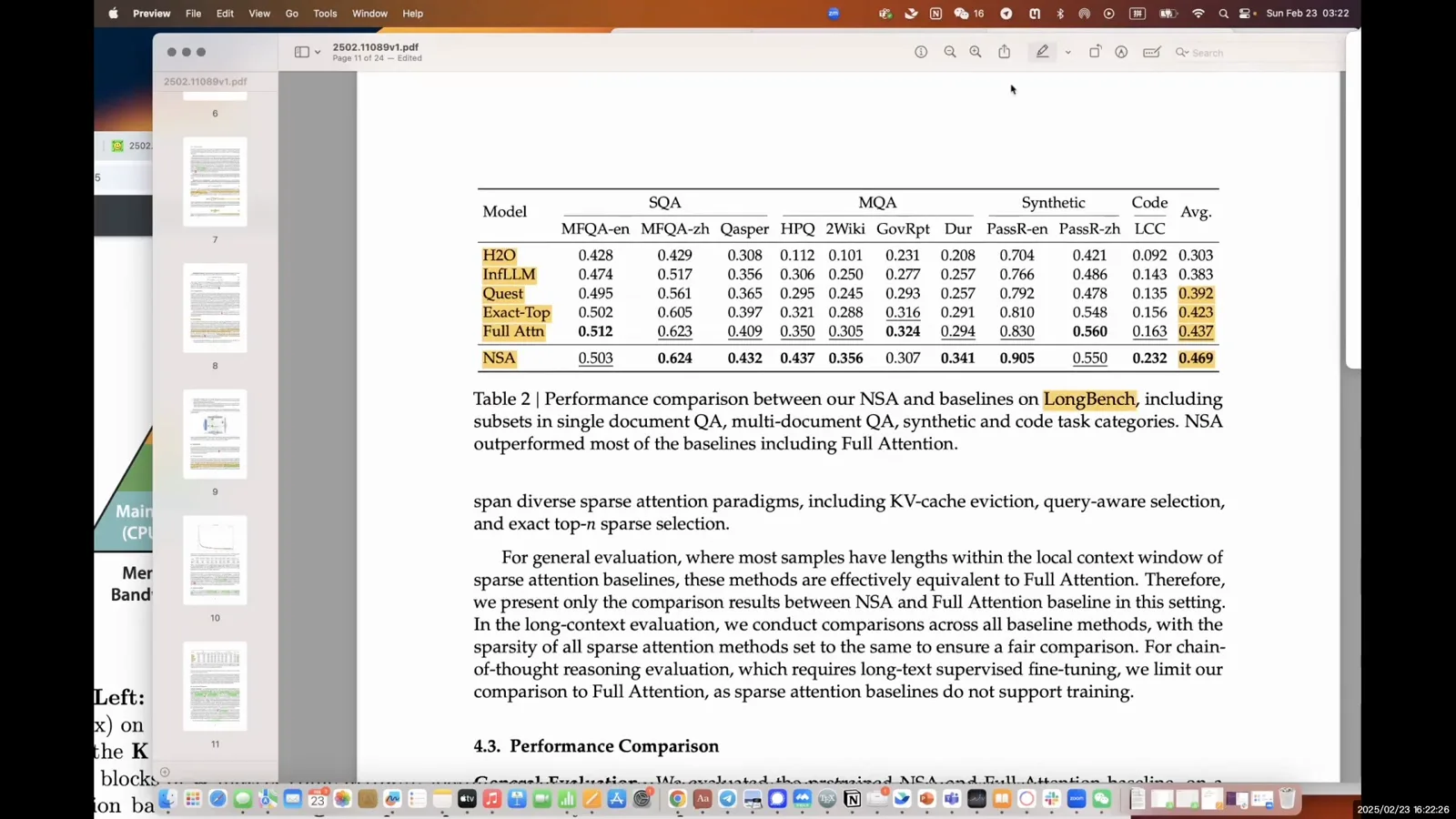The image size is (1456, 819).
Task: Open the Go menu
Action: click(x=291, y=14)
